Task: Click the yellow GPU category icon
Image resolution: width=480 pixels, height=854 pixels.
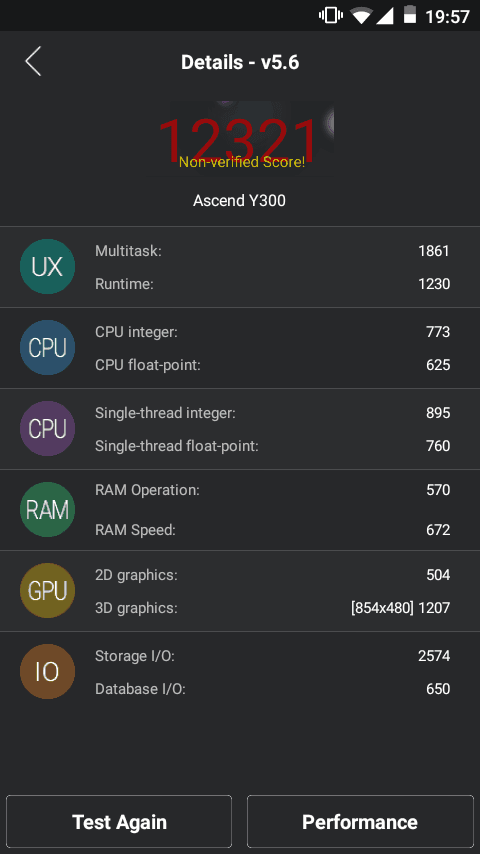Action: click(47, 590)
